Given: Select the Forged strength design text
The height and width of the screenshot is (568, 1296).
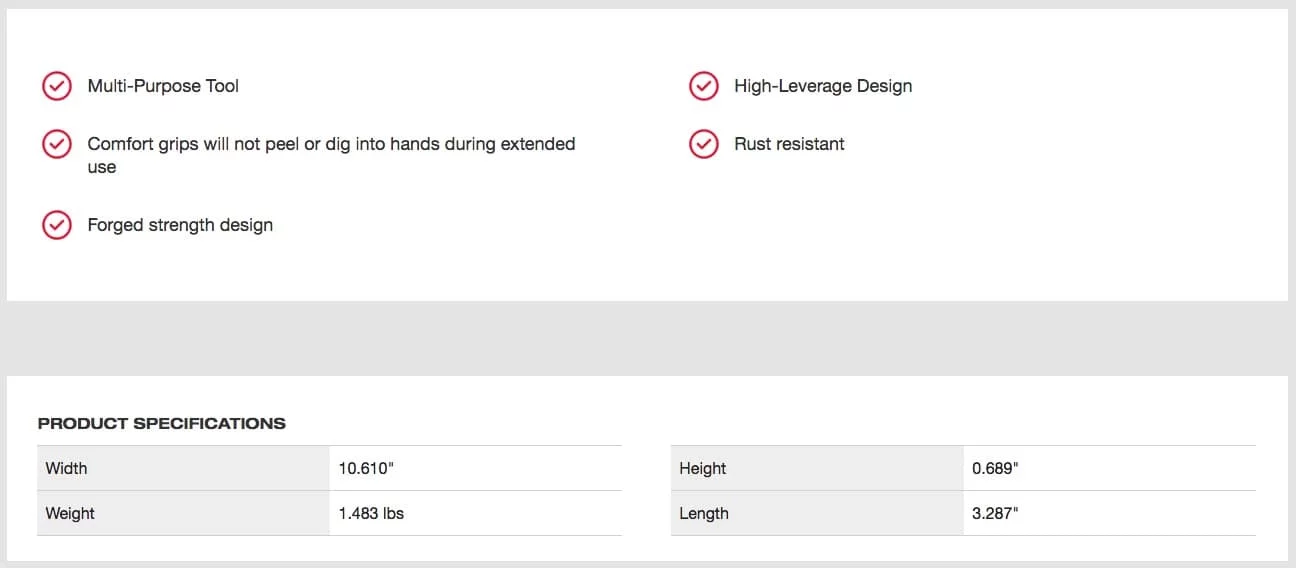Looking at the screenshot, I should (x=180, y=225).
